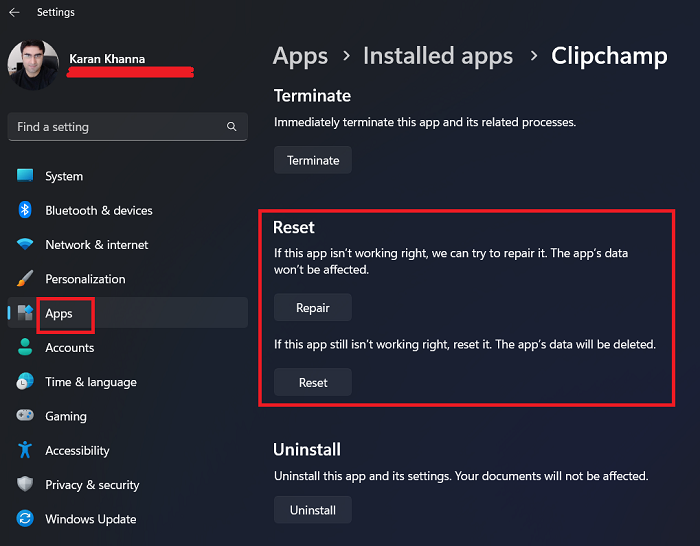Viewport: 700px width, 546px height.
Task: Click the Accounts person icon
Action: pos(26,348)
